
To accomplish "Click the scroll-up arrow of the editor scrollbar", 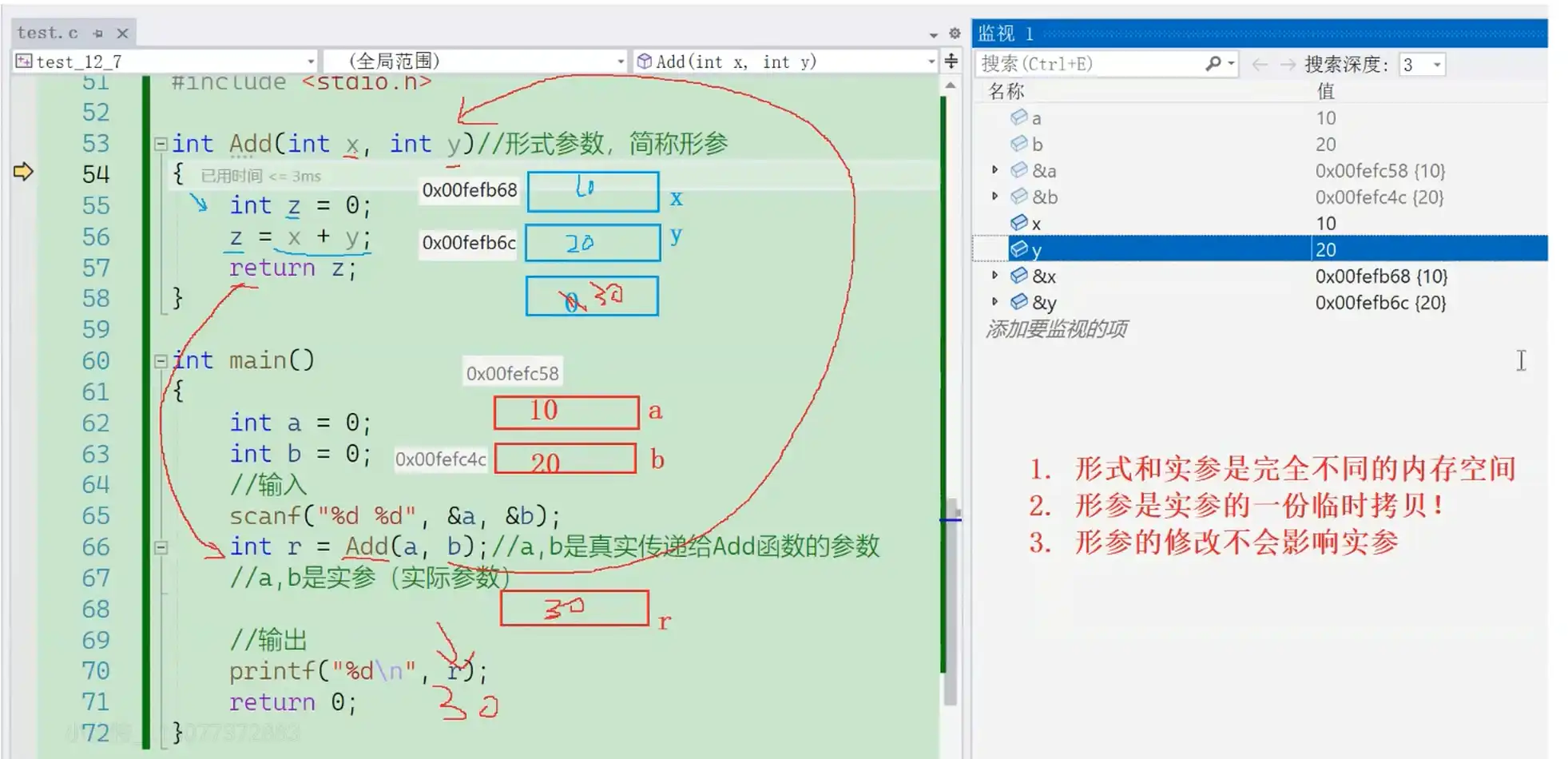I will point(950,85).
